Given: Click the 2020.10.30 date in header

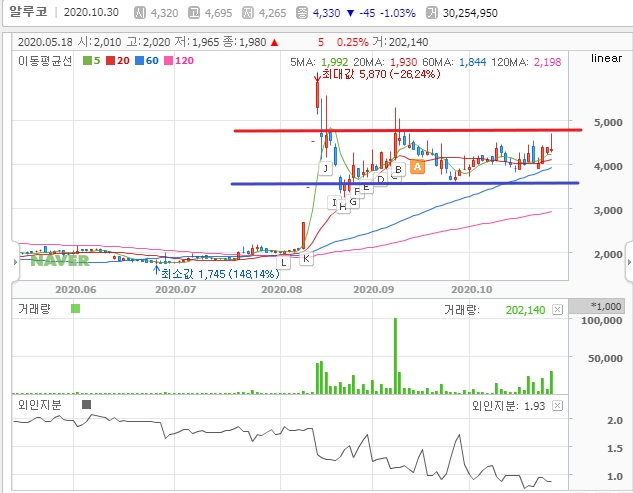Looking at the screenshot, I should (91, 12).
